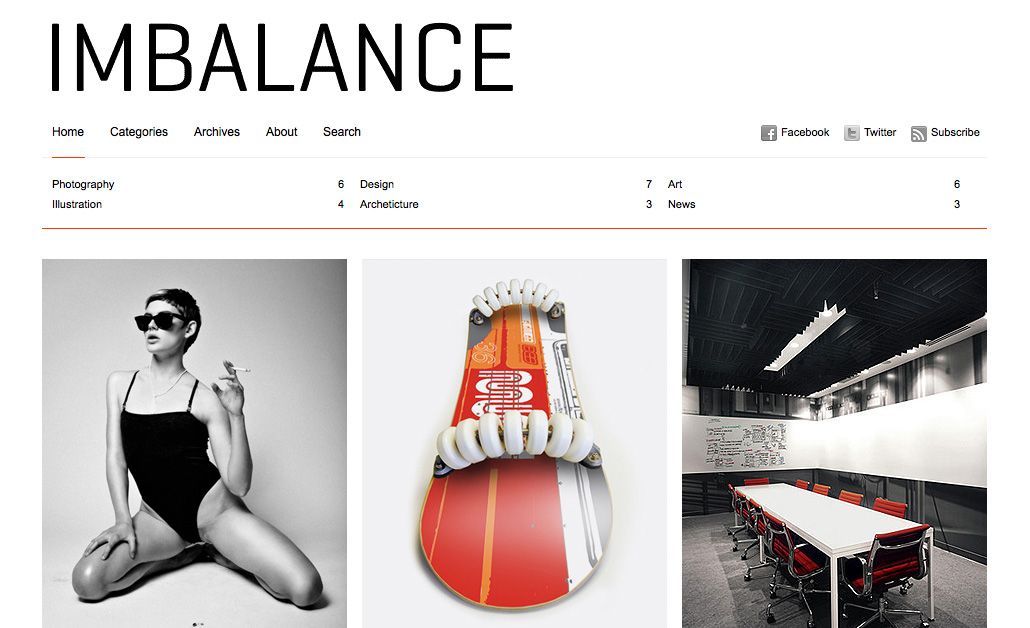Viewport: 1030px width, 628px height.
Task: Click the Twitter bird icon
Action: click(x=851, y=133)
